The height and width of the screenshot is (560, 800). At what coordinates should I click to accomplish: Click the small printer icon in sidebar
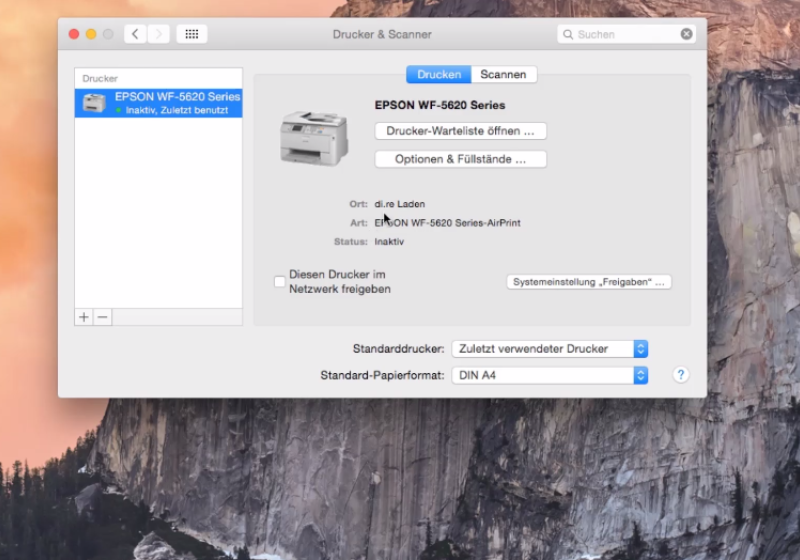pos(94,103)
